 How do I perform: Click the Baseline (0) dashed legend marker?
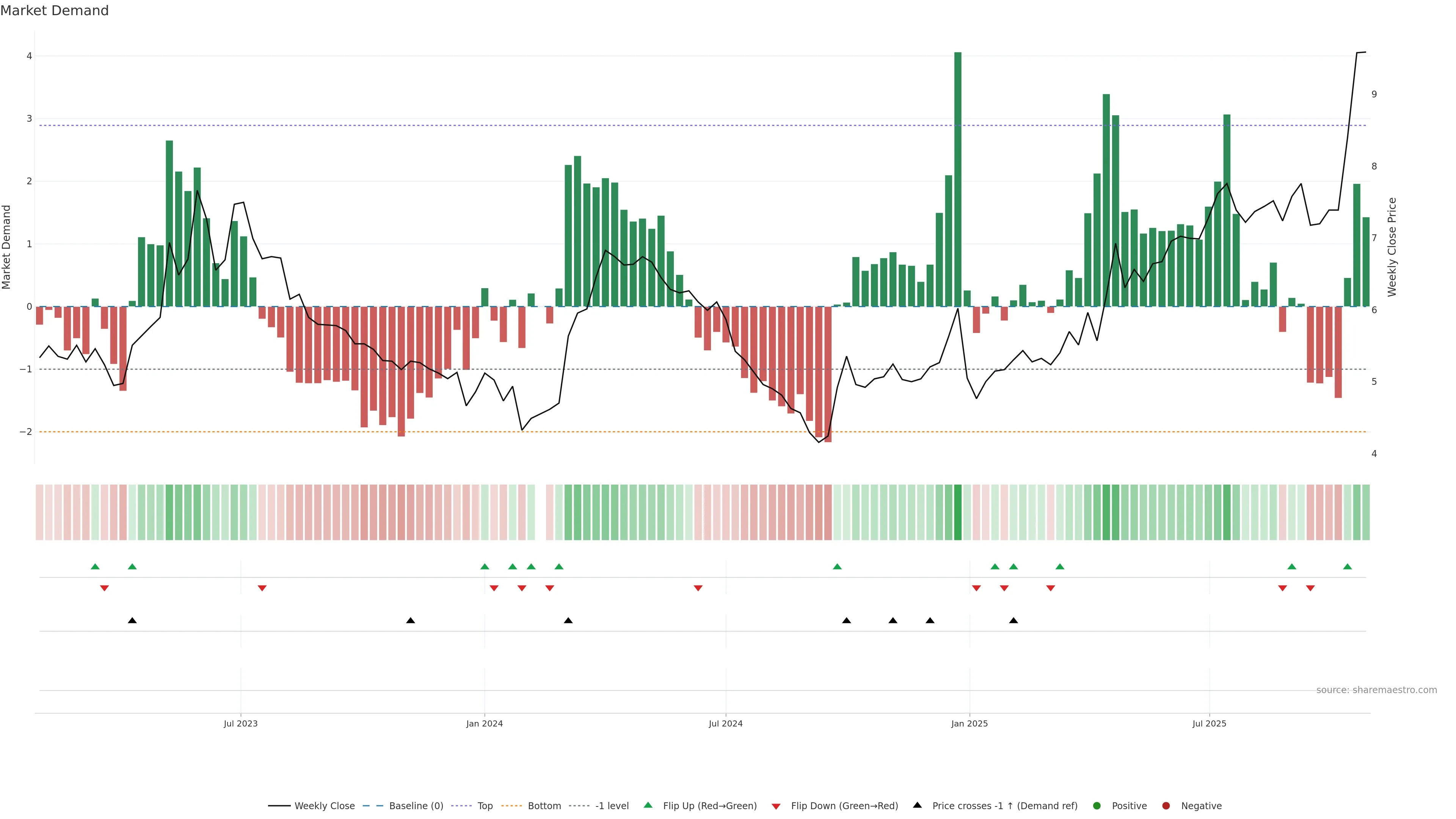tap(372, 805)
